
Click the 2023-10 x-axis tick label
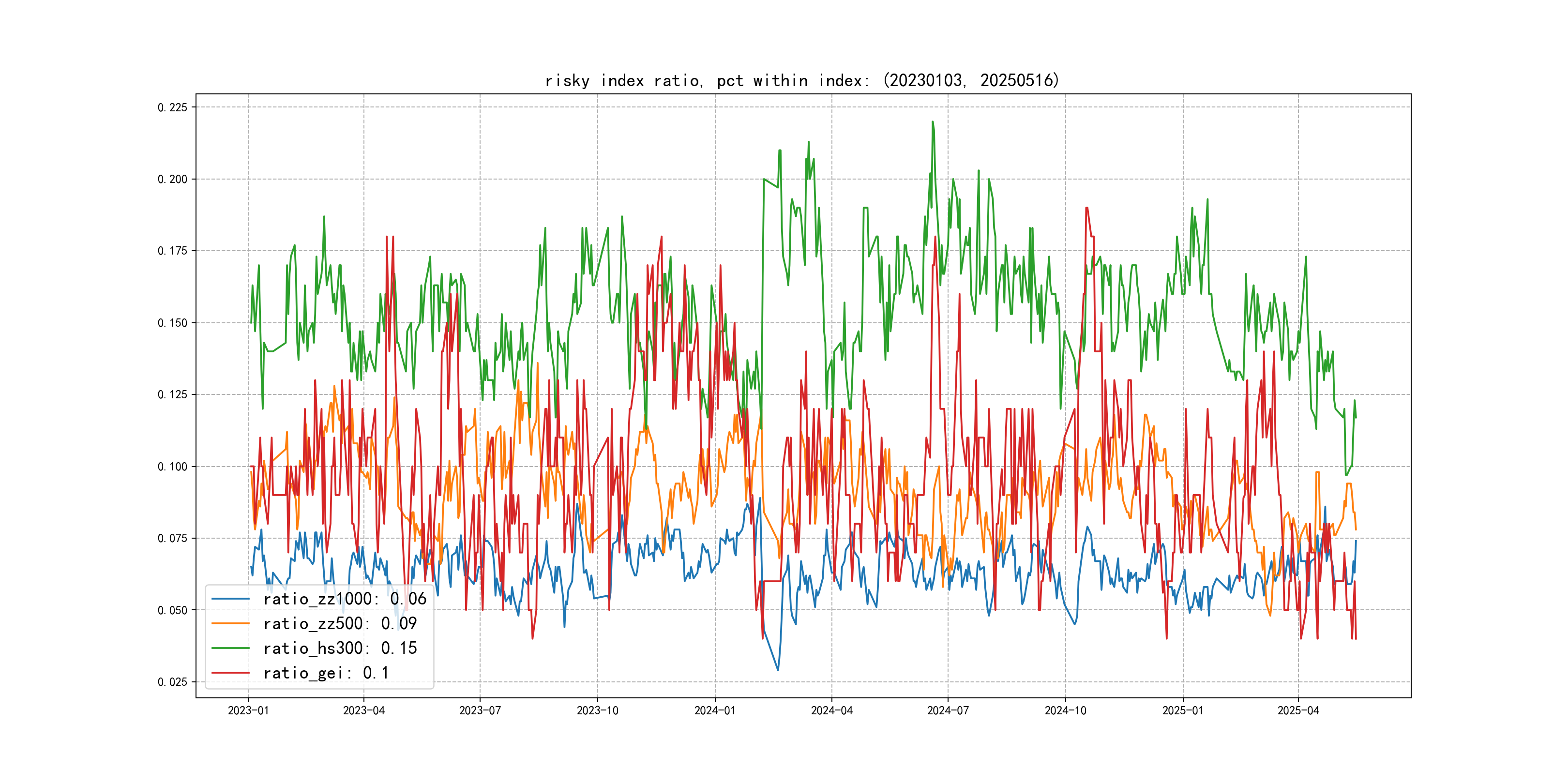click(597, 710)
